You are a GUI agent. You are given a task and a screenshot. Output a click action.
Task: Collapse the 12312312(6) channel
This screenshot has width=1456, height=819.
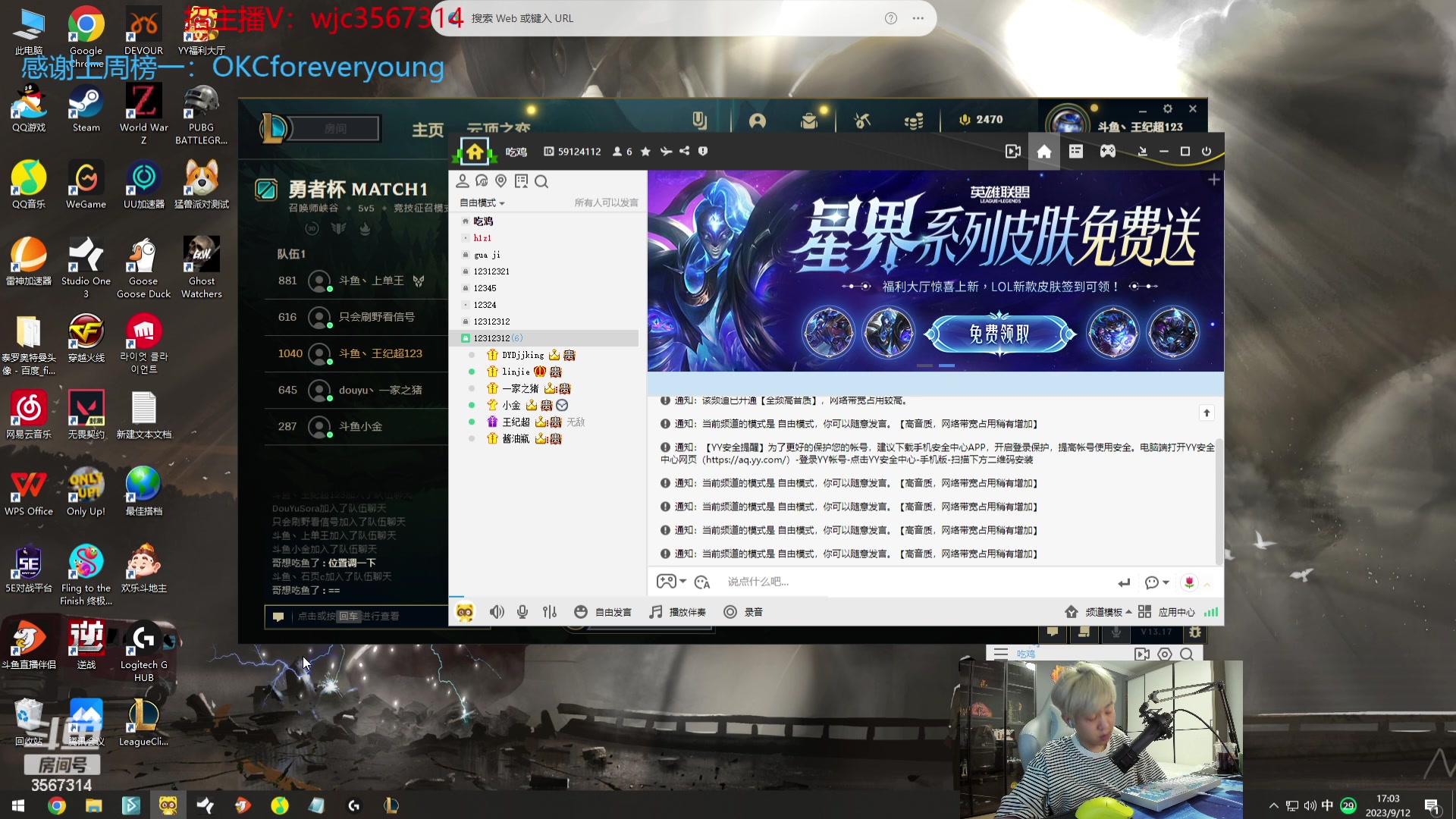click(466, 338)
